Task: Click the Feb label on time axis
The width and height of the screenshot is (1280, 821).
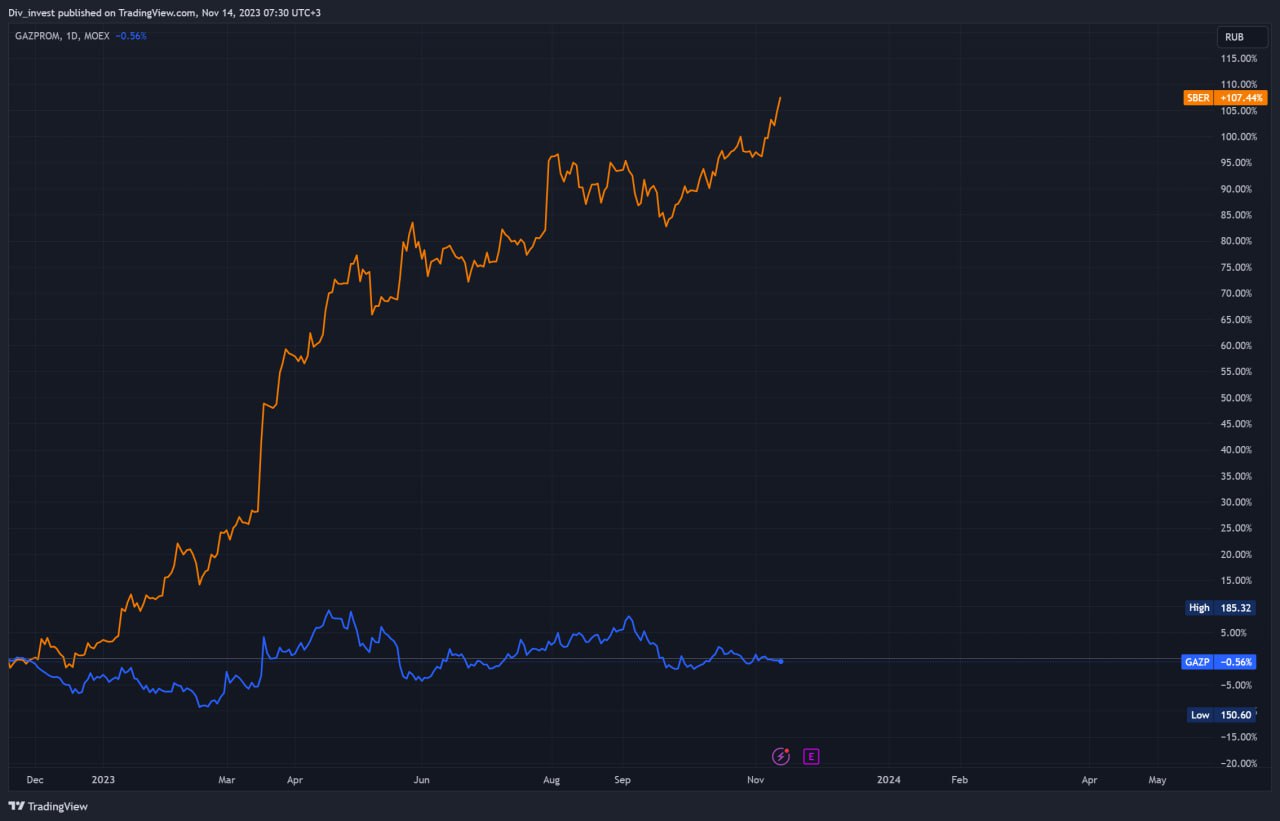Action: tap(959, 778)
